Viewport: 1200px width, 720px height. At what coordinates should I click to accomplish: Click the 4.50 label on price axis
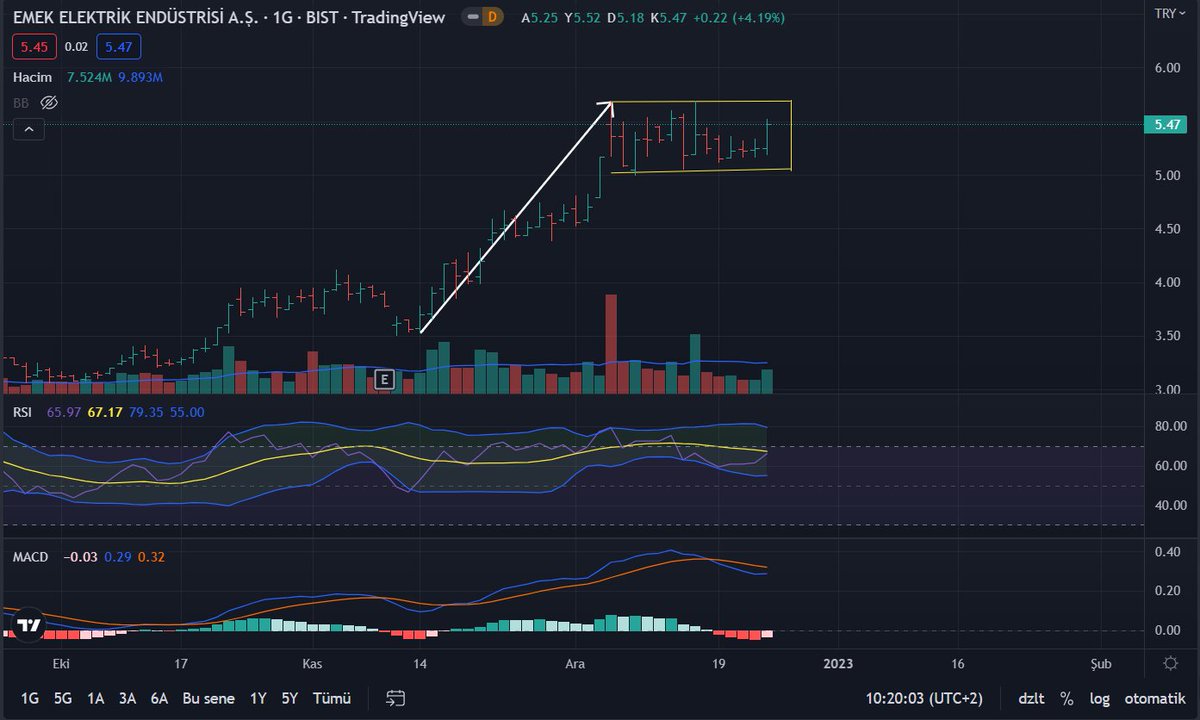[x=1170, y=229]
